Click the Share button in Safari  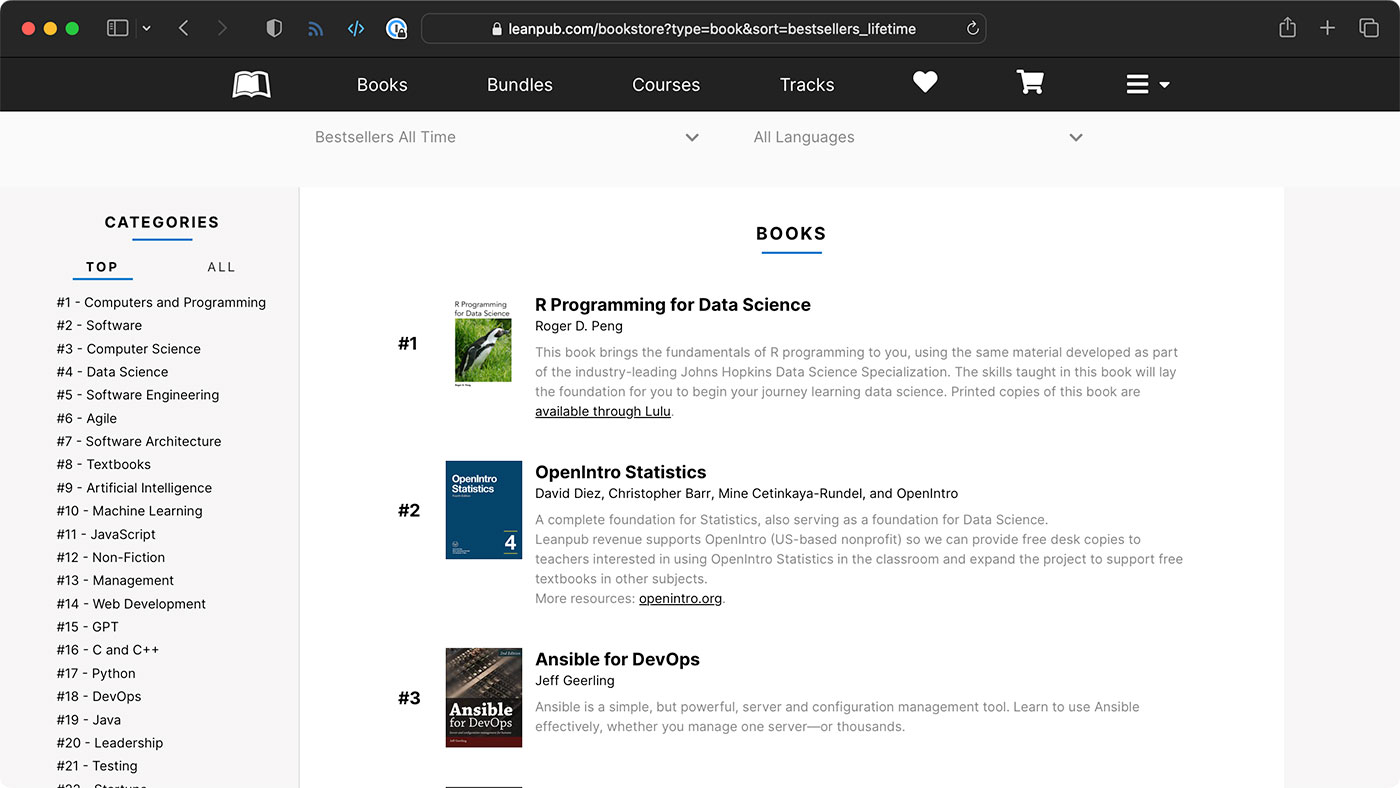tap(1288, 28)
